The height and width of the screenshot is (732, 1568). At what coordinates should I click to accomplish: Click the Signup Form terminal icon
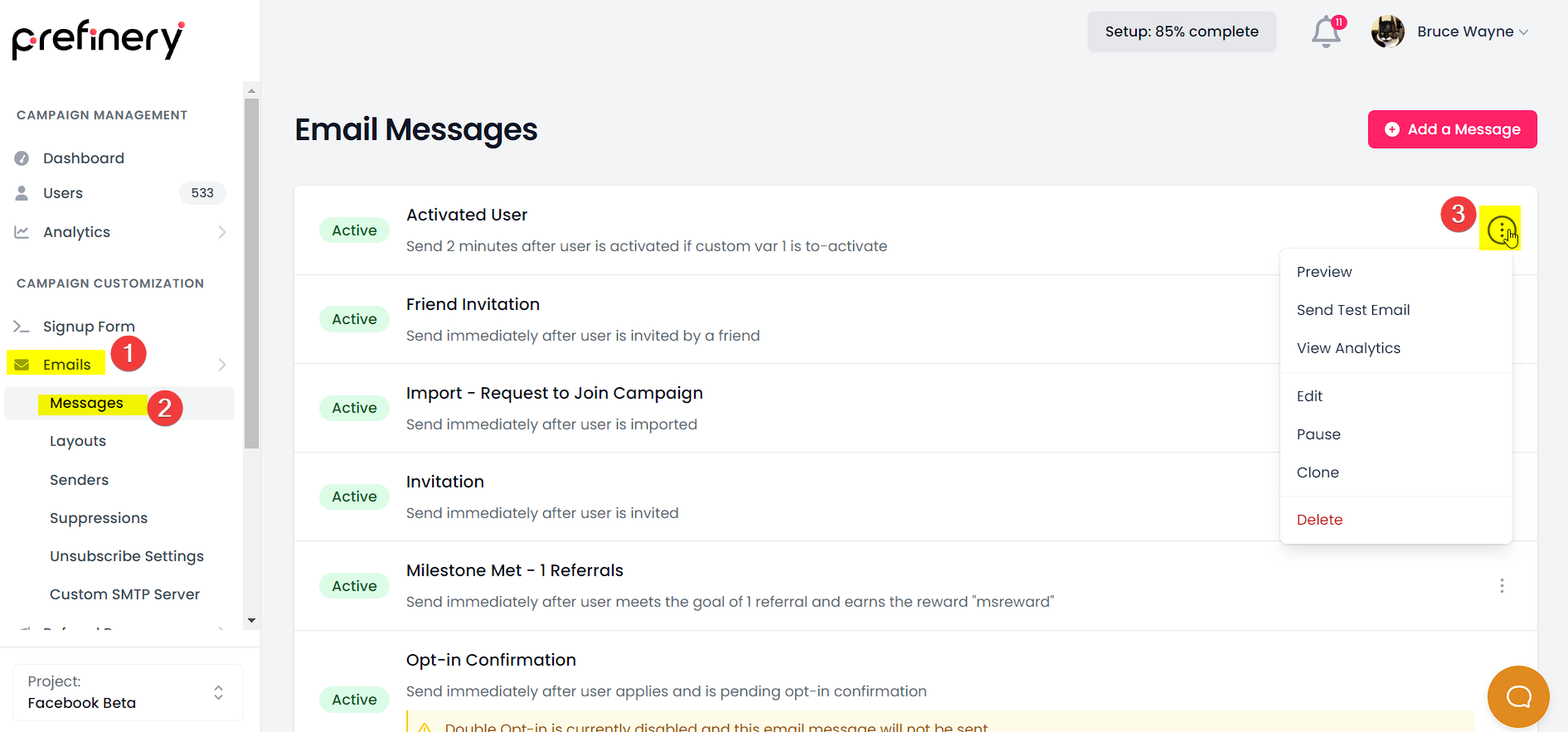point(22,327)
